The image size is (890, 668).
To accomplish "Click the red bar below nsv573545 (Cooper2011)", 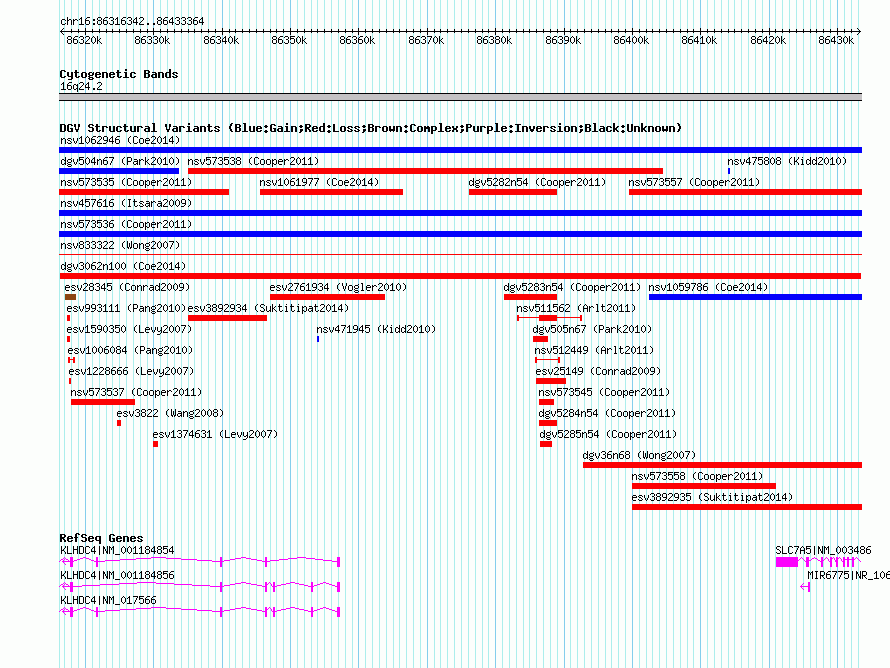I will click(546, 402).
